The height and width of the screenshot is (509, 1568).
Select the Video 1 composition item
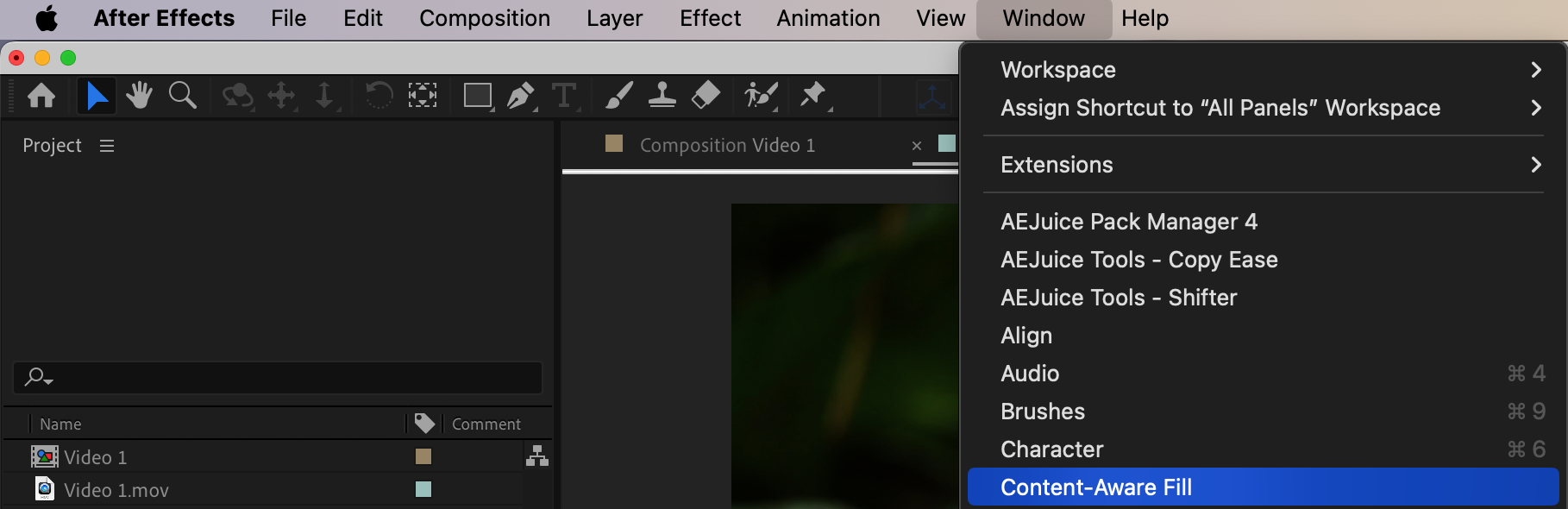(x=95, y=457)
